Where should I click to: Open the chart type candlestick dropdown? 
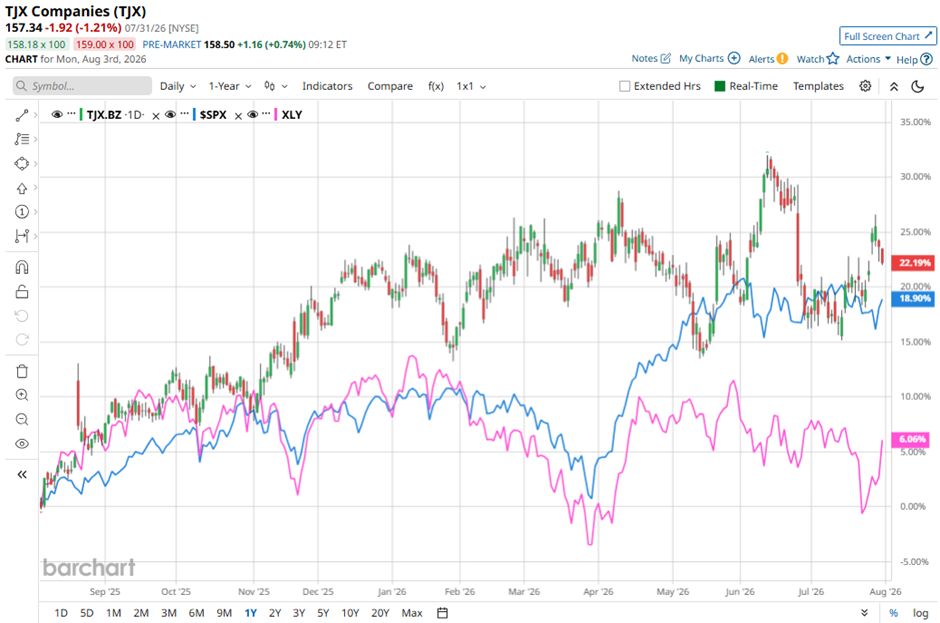(x=276, y=86)
